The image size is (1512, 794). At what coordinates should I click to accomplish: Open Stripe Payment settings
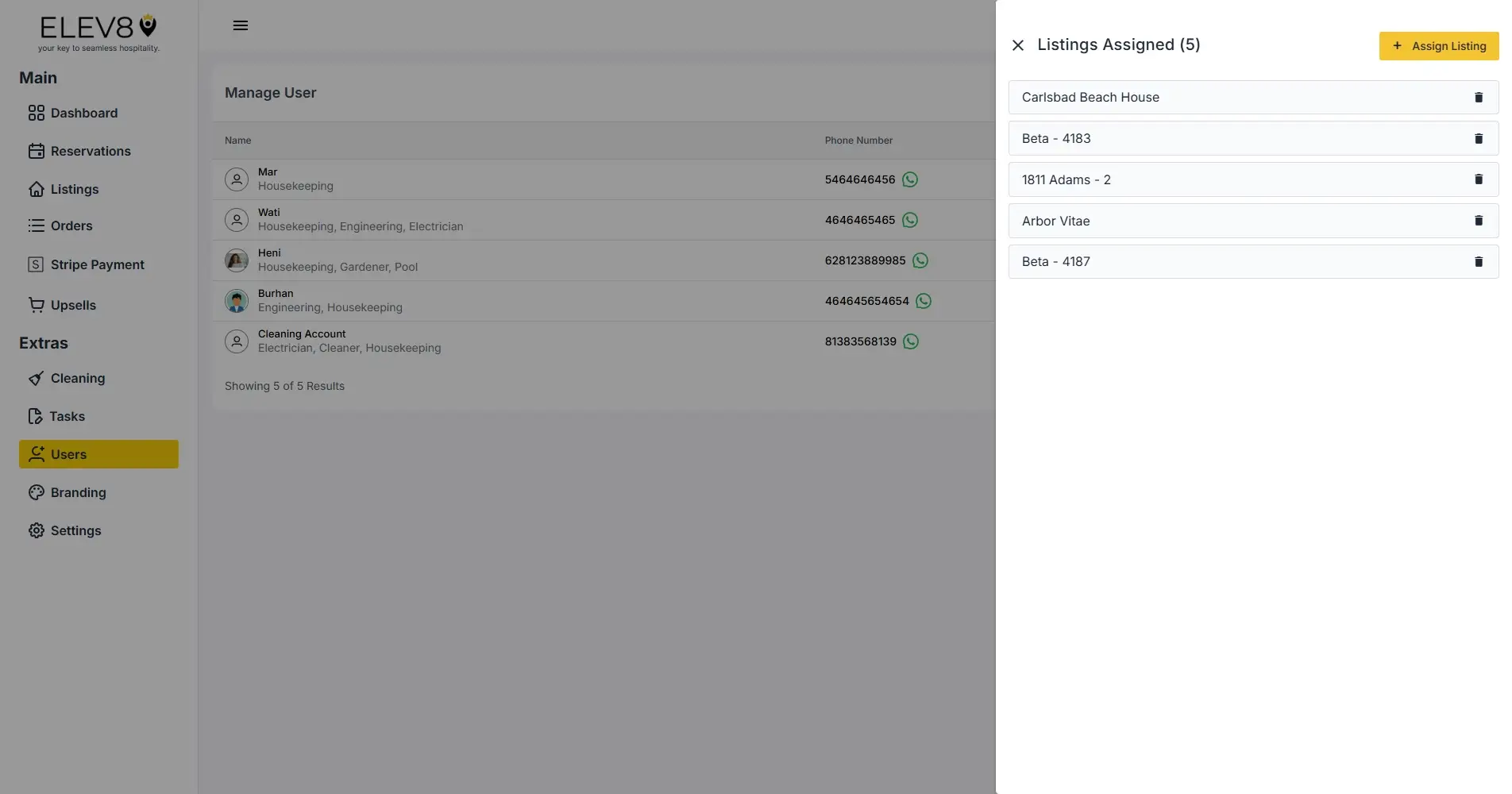coord(97,264)
